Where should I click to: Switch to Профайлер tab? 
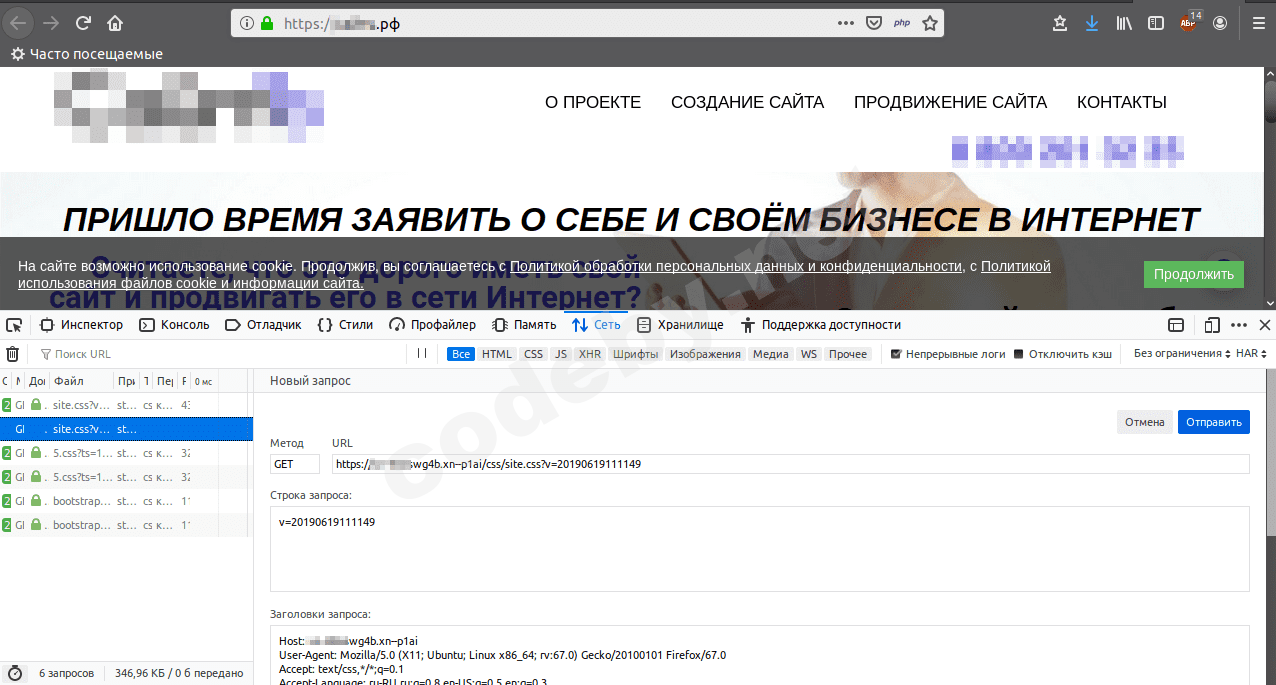433,325
